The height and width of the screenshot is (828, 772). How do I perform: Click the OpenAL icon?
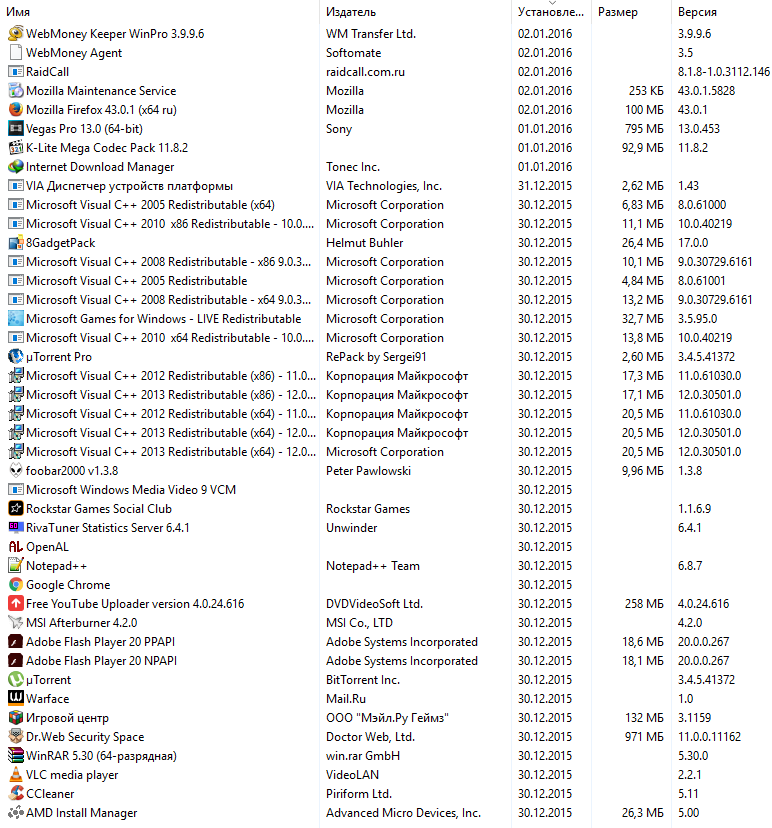point(16,547)
